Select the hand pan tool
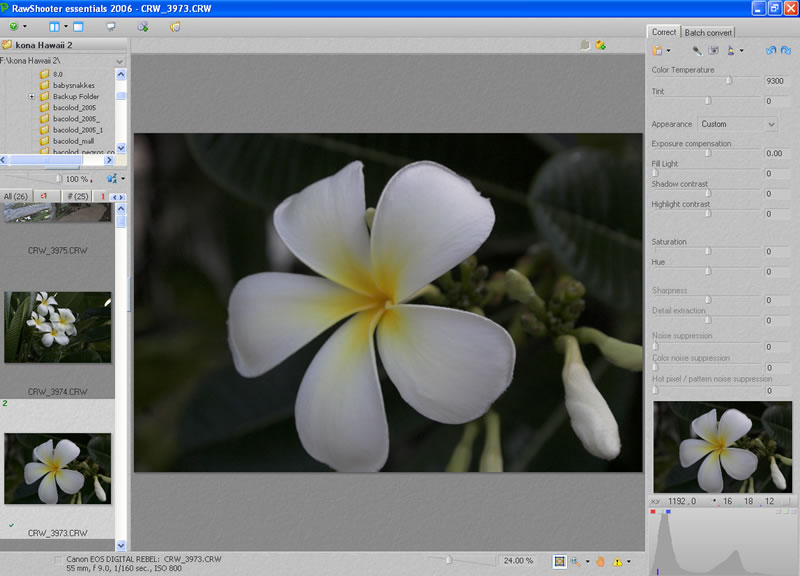 click(600, 561)
